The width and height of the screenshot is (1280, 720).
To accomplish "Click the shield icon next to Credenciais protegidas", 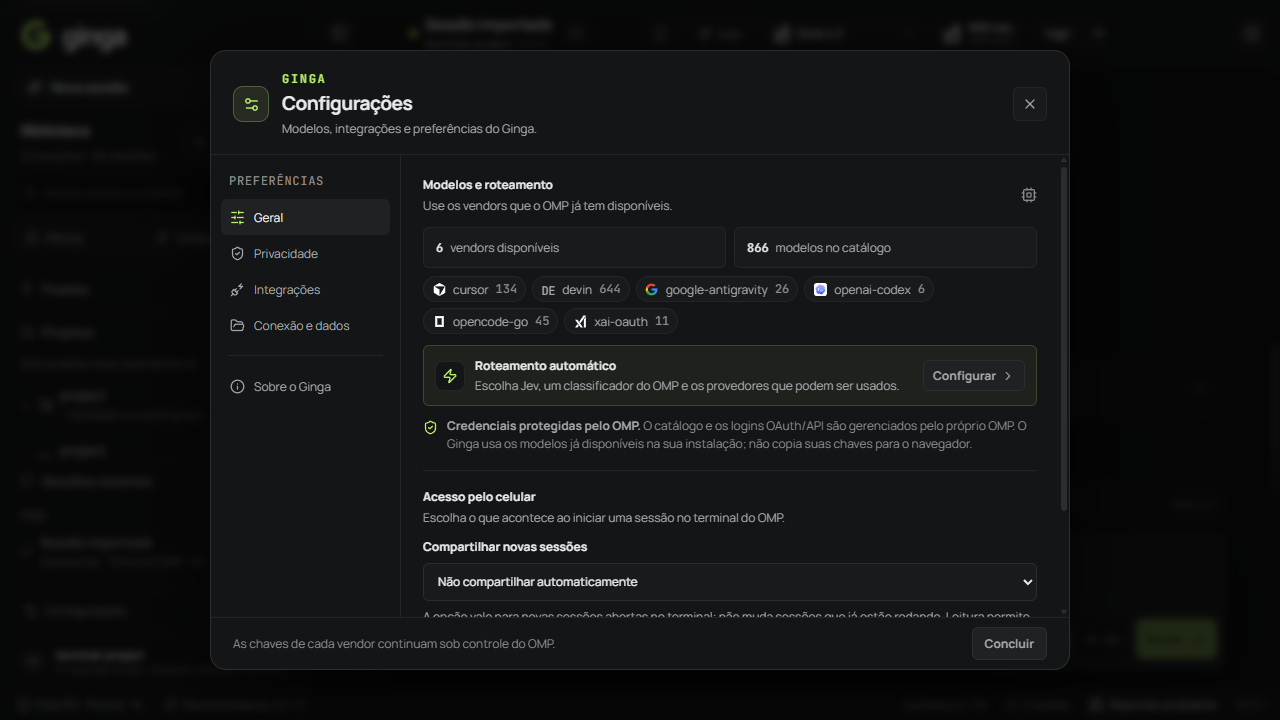I will pyautogui.click(x=431, y=427).
